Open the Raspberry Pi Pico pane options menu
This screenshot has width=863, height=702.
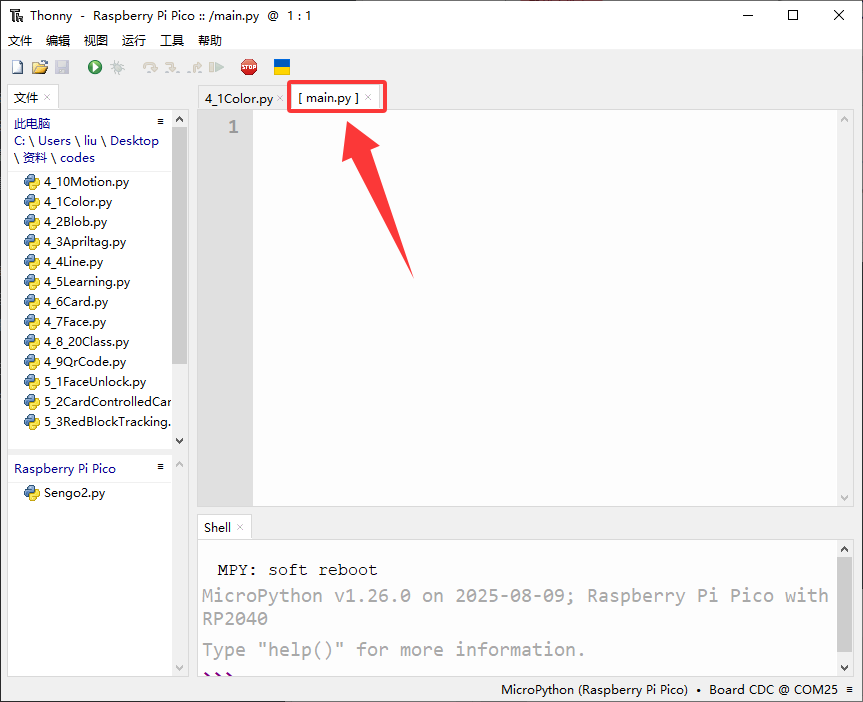click(160, 467)
